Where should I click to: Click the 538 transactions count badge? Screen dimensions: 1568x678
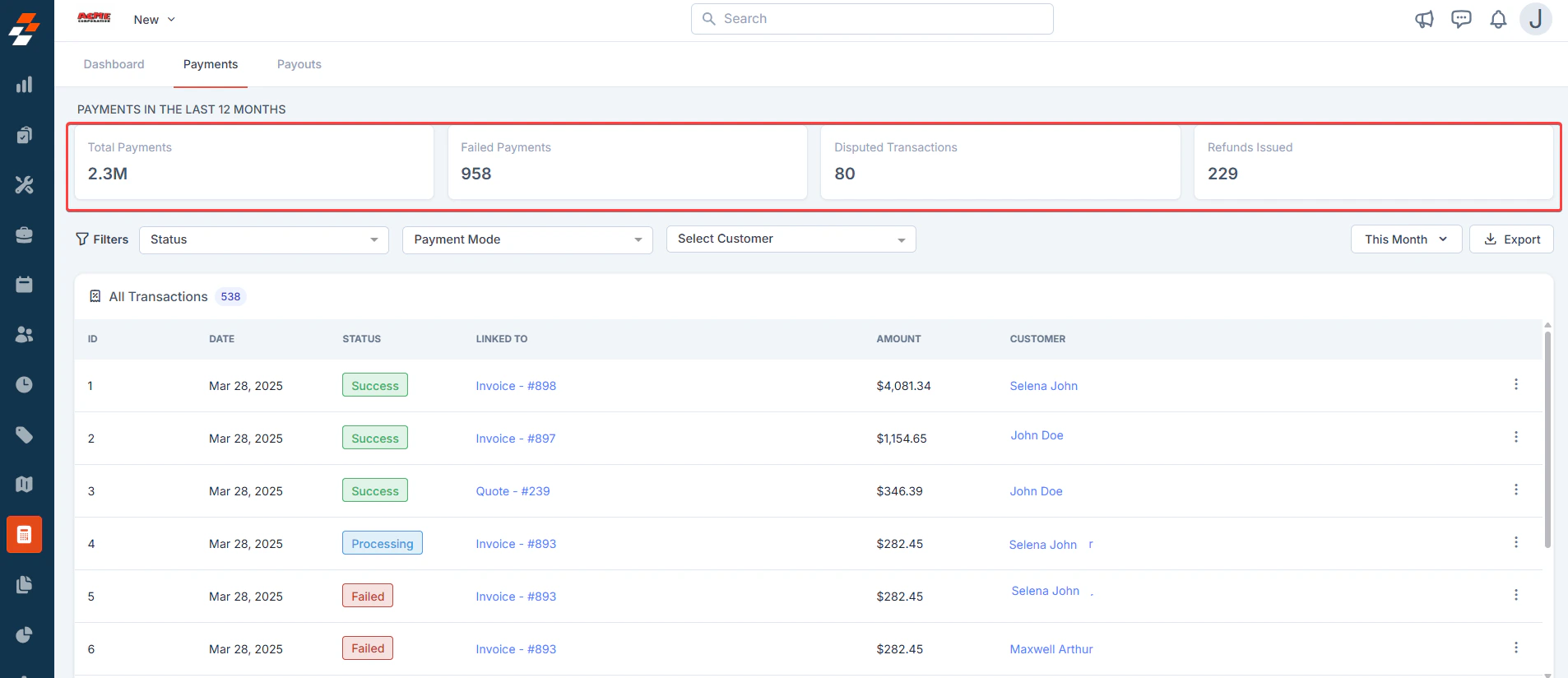(x=230, y=296)
